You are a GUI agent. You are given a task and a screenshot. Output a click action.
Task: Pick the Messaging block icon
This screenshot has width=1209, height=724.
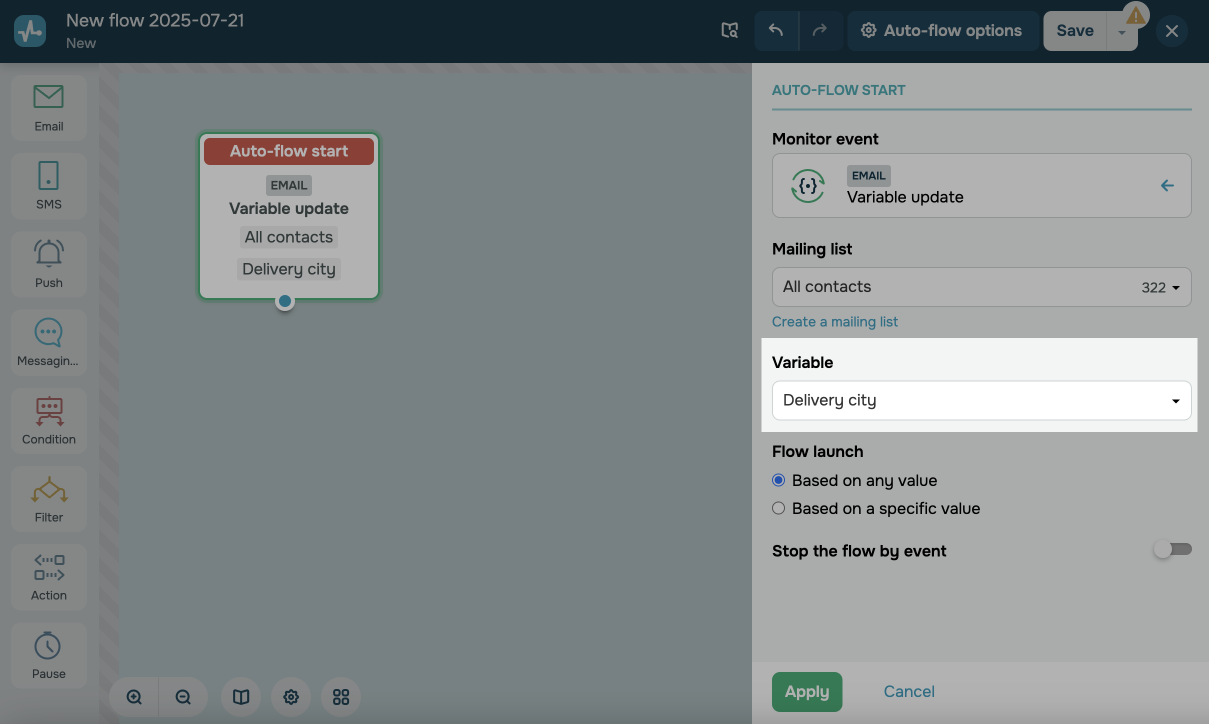(48, 341)
